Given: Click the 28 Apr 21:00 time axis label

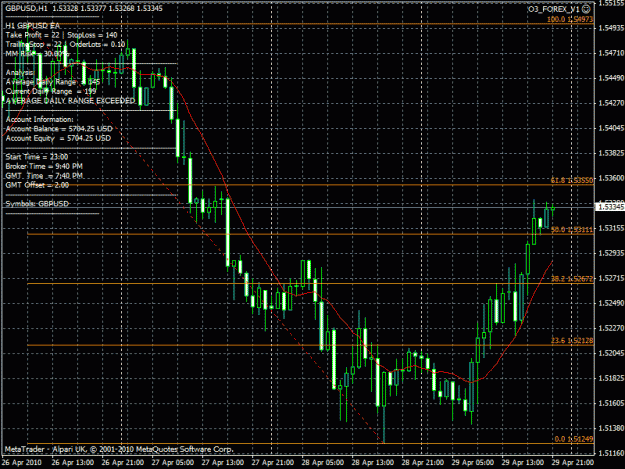Looking at the screenshot, I should 423,463.
